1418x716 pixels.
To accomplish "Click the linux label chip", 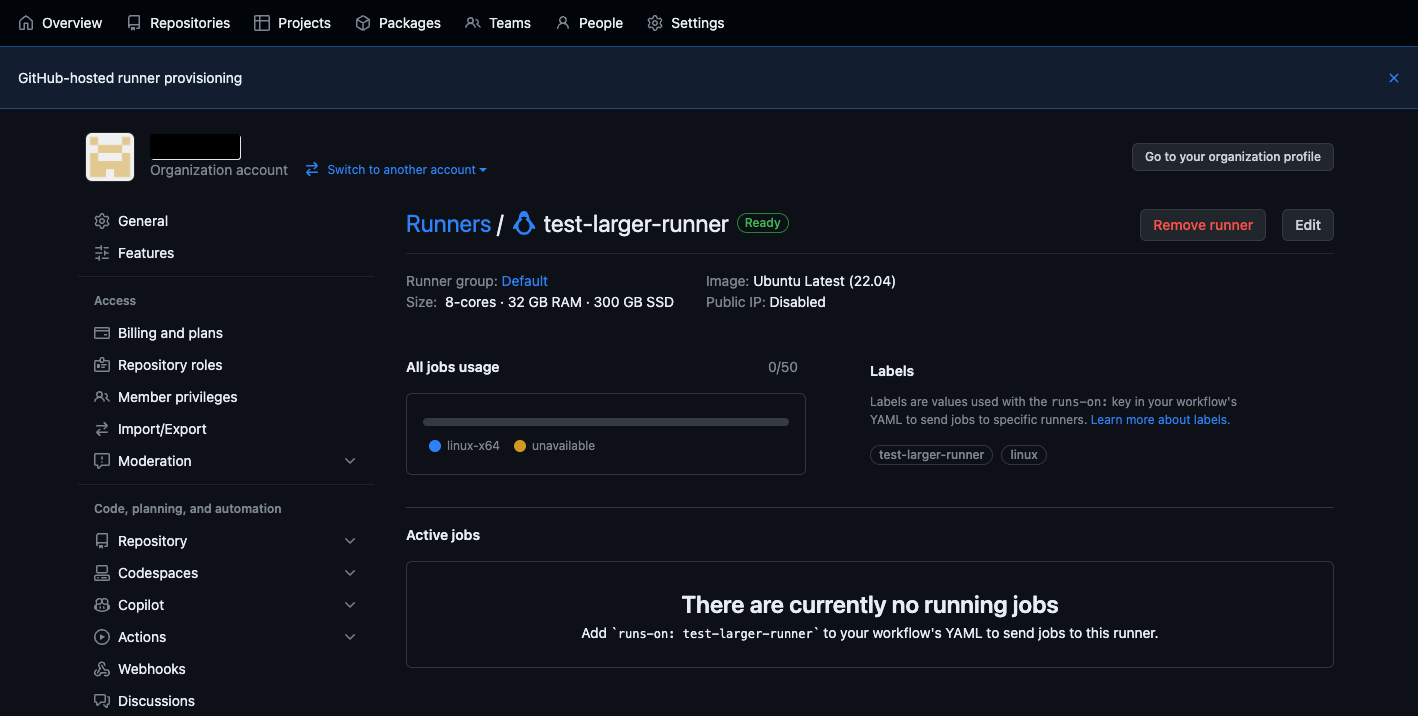I will (x=1023, y=454).
